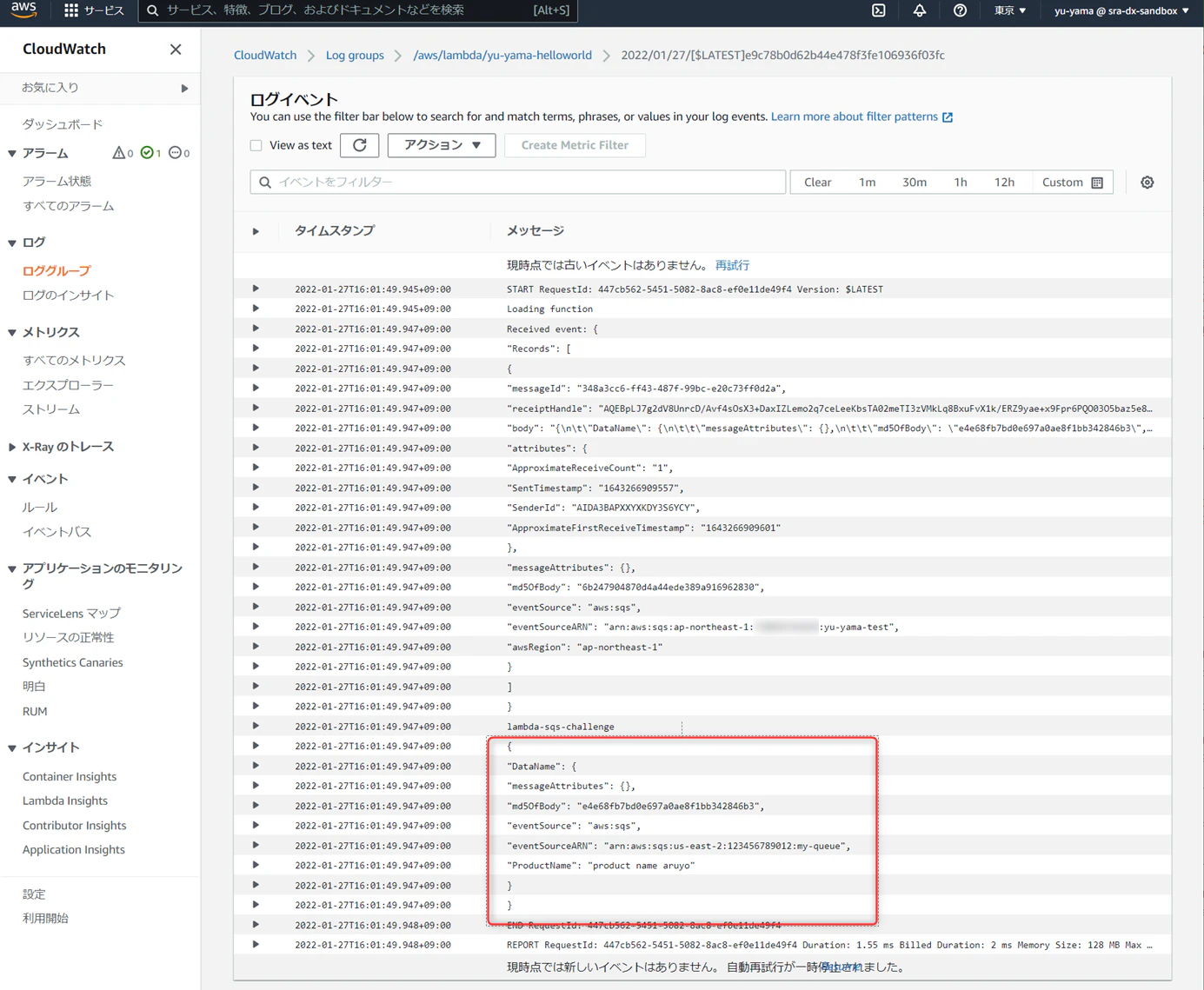The height and width of the screenshot is (990, 1204).
Task: Open Synthetics Canaries in the sidebar
Action: point(73,662)
